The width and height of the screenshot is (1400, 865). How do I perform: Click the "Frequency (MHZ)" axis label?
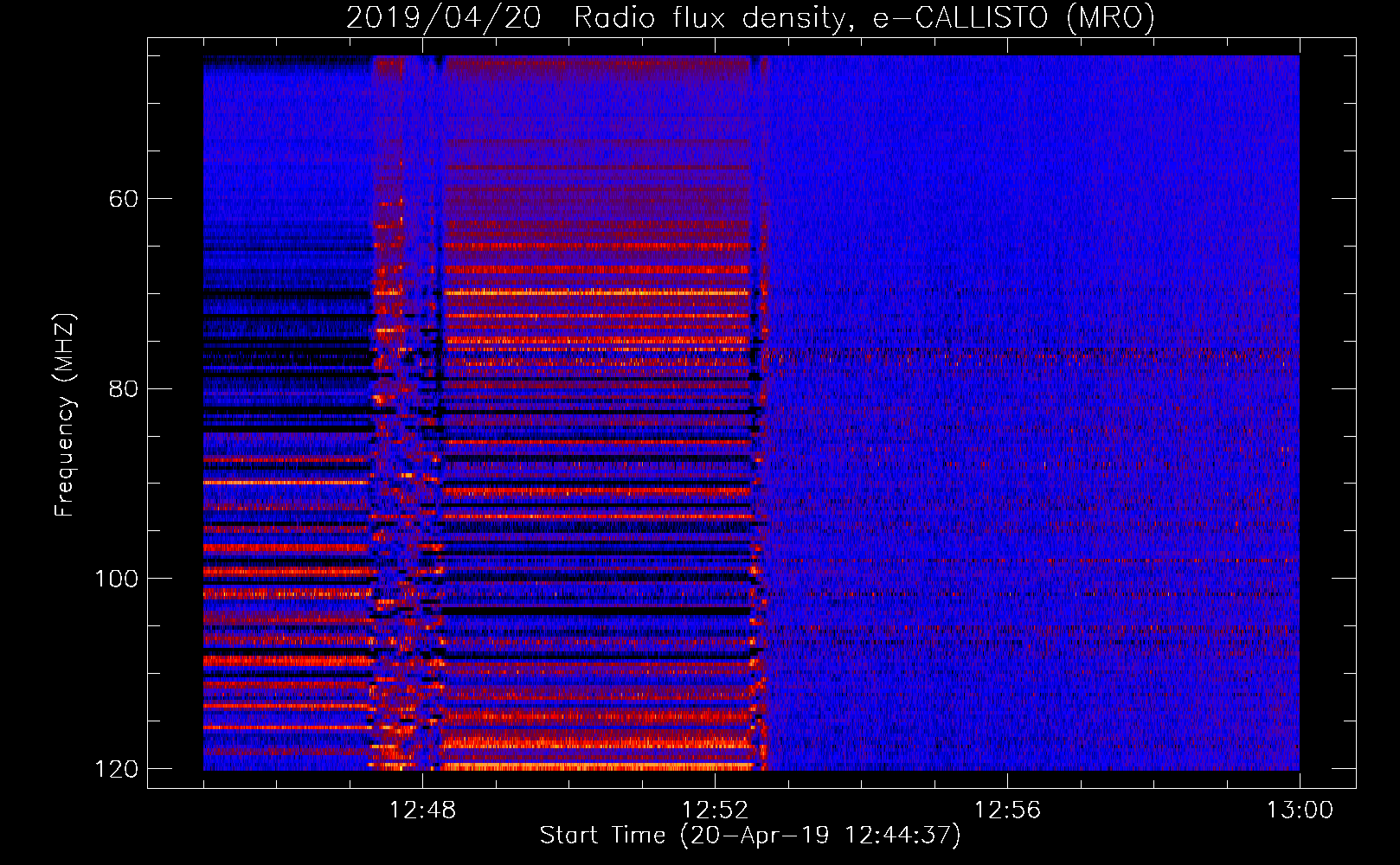65,414
